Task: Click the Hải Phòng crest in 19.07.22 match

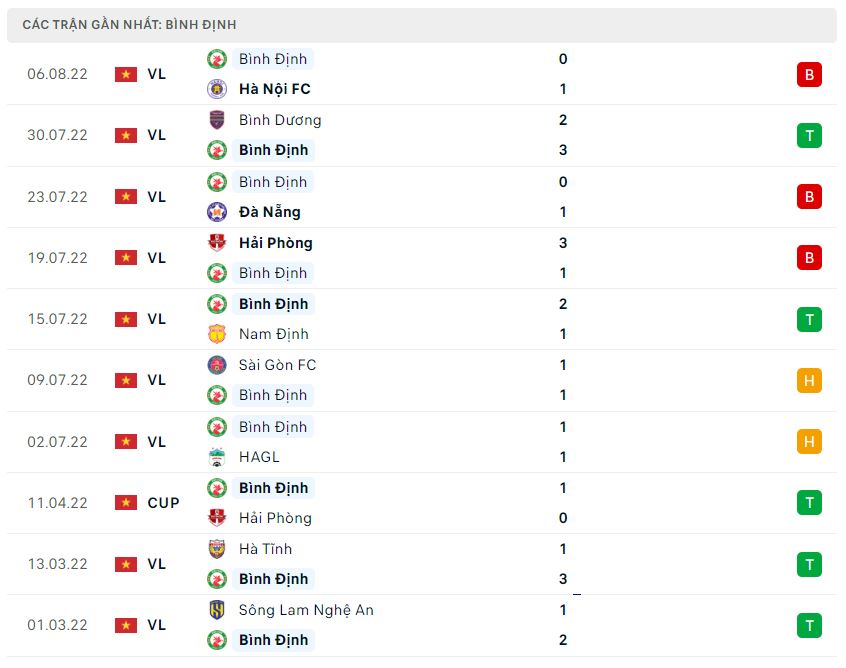Action: [x=217, y=243]
